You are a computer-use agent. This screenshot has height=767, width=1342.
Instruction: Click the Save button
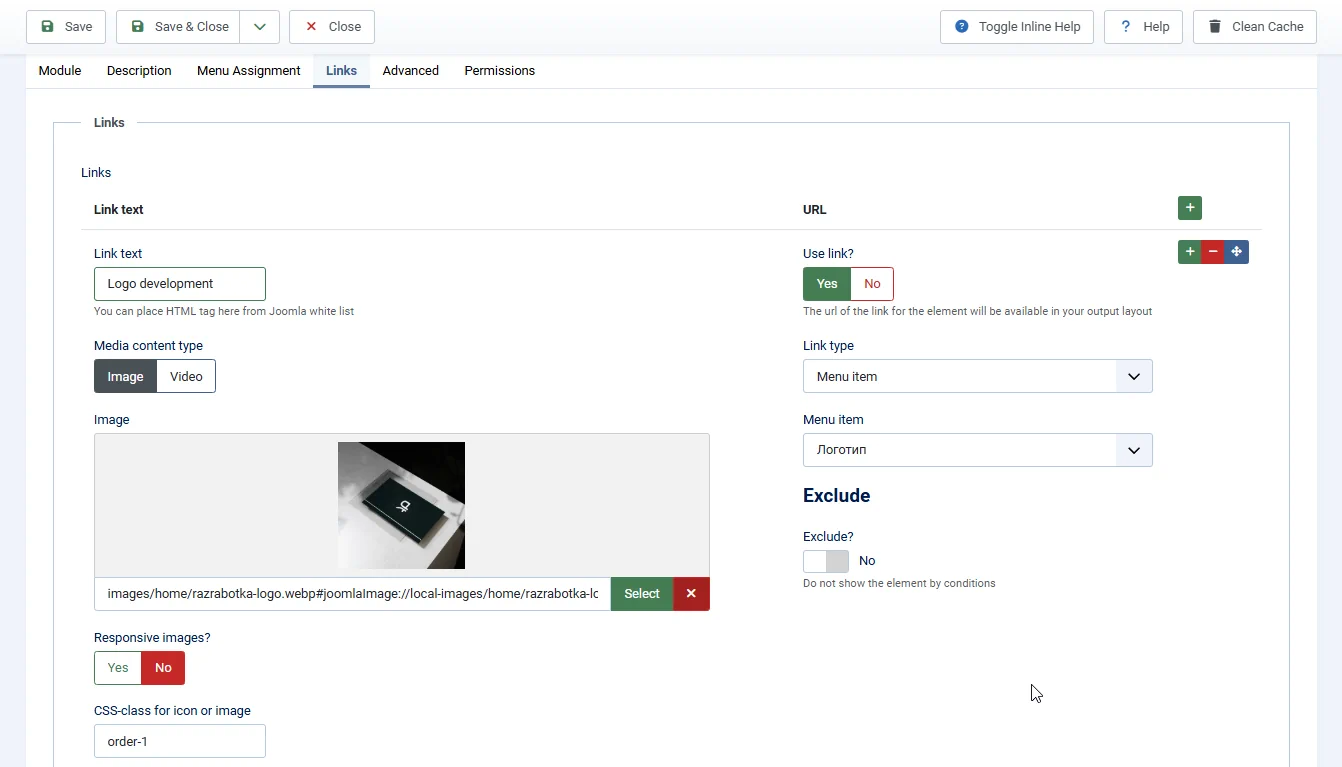pyautogui.click(x=66, y=27)
